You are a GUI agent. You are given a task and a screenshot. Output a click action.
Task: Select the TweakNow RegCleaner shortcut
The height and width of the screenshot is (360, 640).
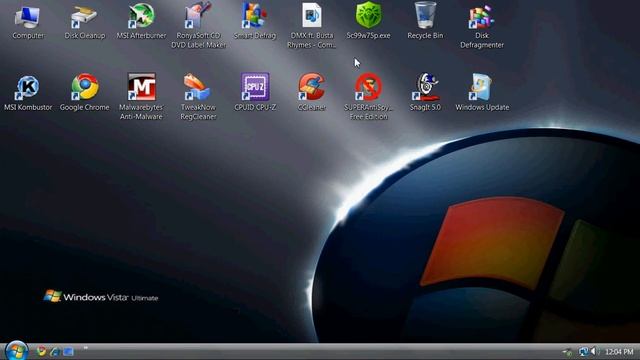pyautogui.click(x=198, y=97)
